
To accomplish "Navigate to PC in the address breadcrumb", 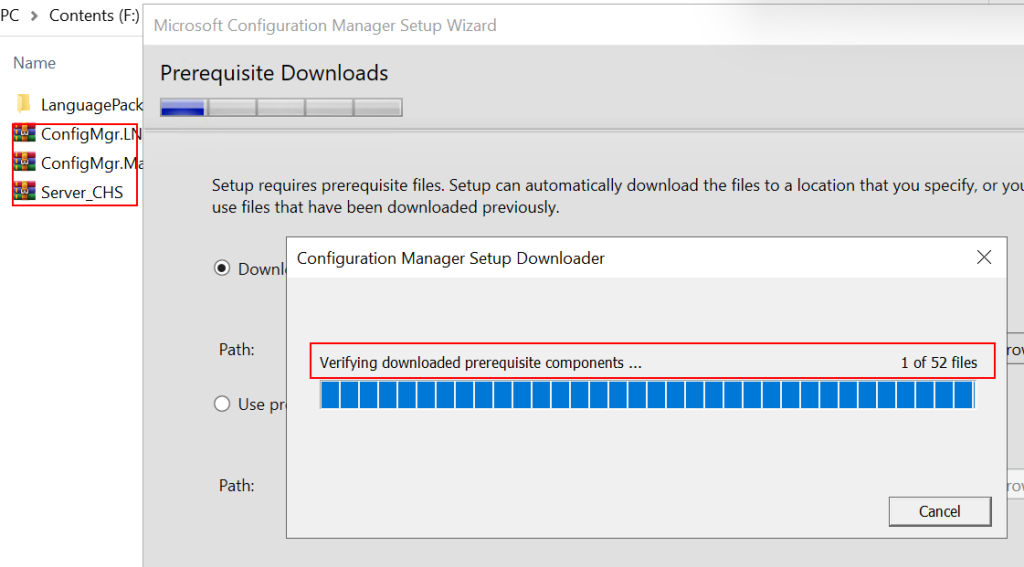I will coord(10,16).
